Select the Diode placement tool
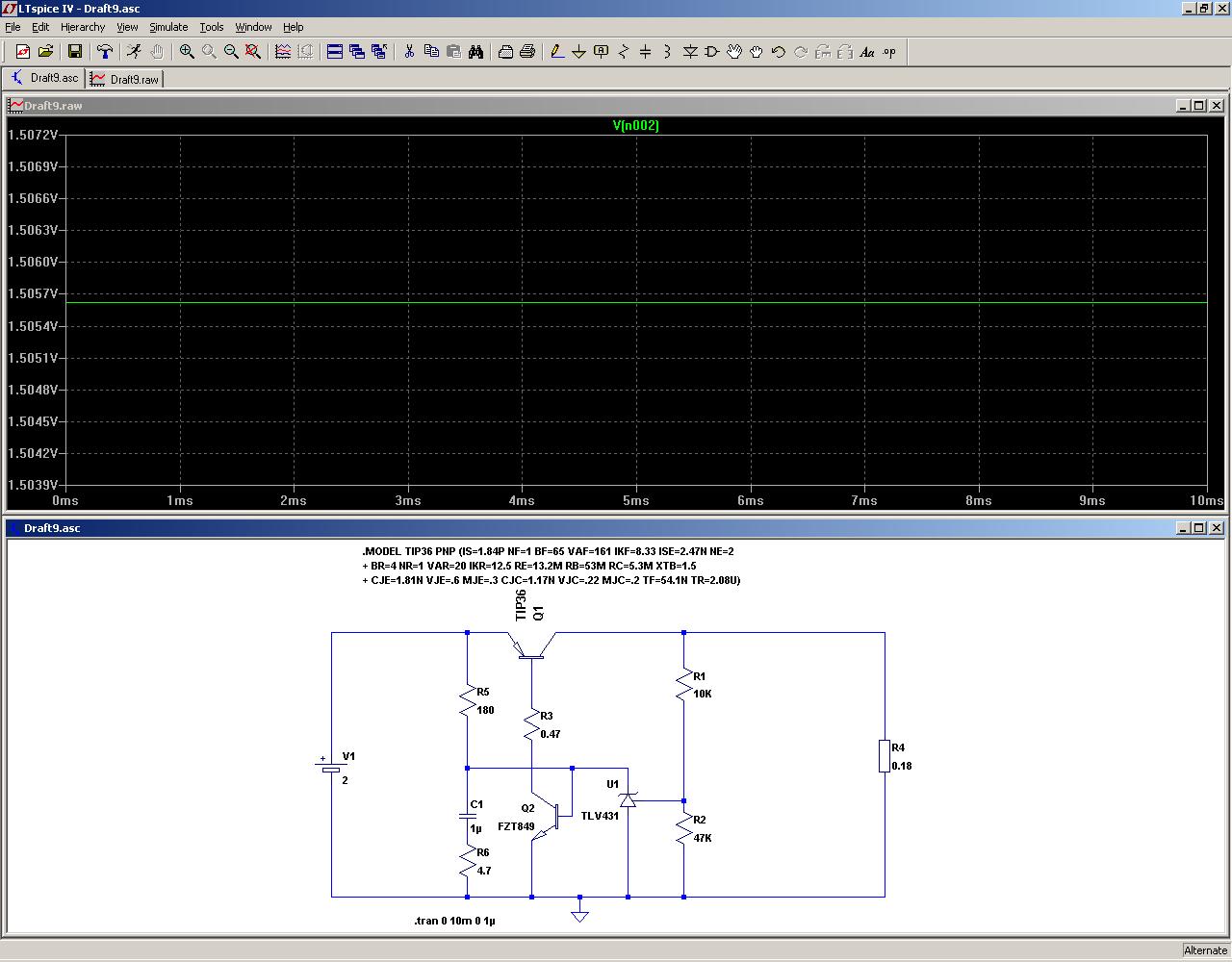The height and width of the screenshot is (962, 1232). click(x=690, y=52)
